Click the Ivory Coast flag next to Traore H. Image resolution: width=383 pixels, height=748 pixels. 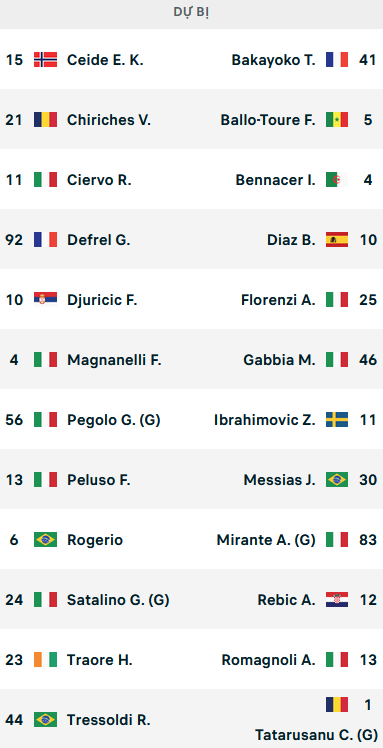pyautogui.click(x=45, y=660)
